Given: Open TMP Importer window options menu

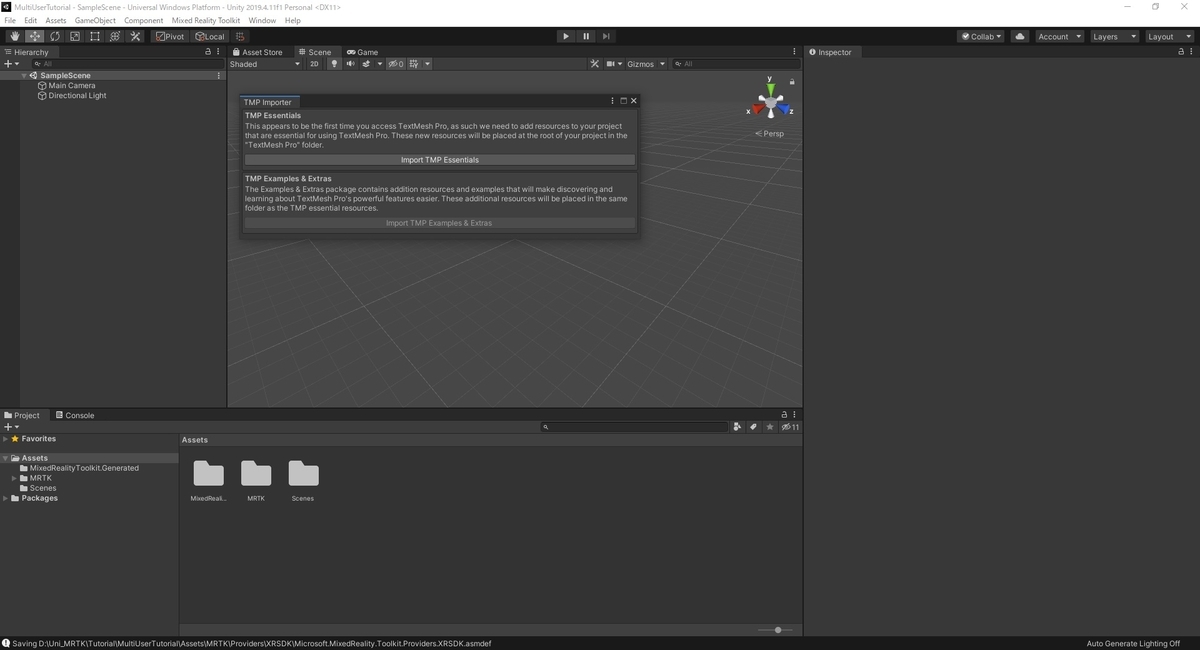Looking at the screenshot, I should tap(613, 101).
